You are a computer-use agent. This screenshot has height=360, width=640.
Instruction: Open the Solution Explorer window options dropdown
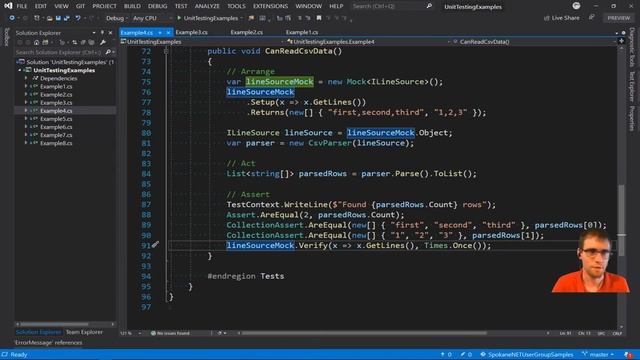(x=94, y=33)
